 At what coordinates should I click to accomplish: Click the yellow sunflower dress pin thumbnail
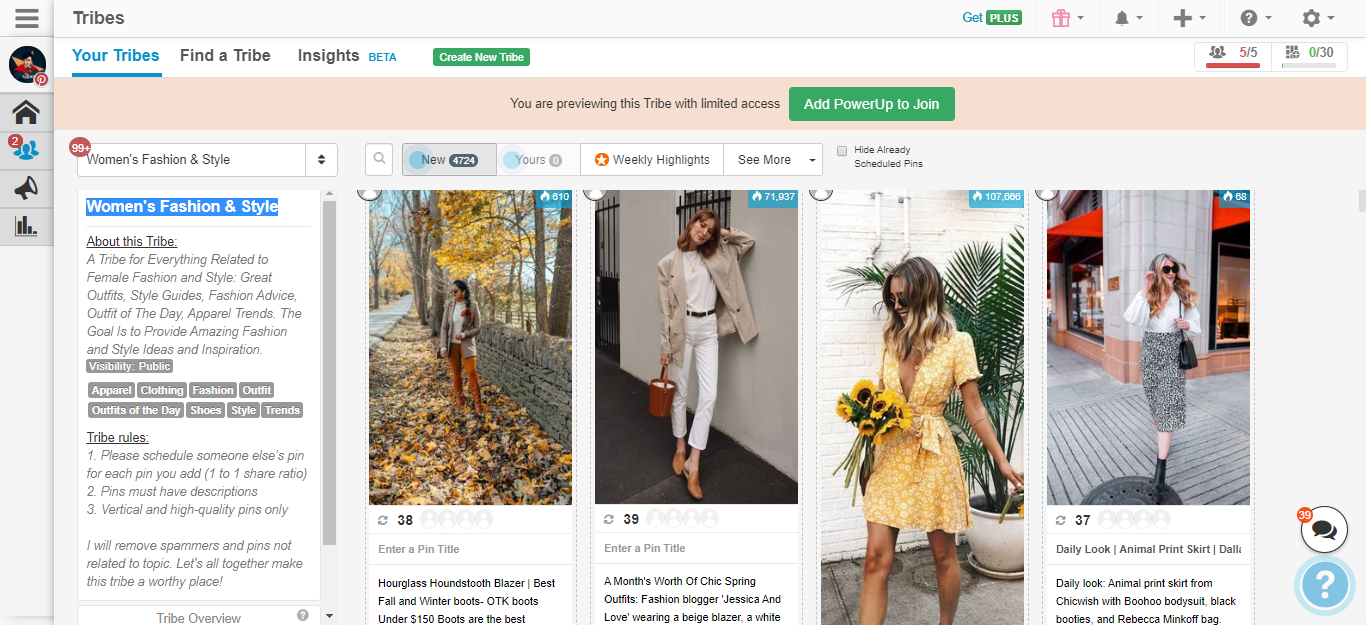[922, 400]
